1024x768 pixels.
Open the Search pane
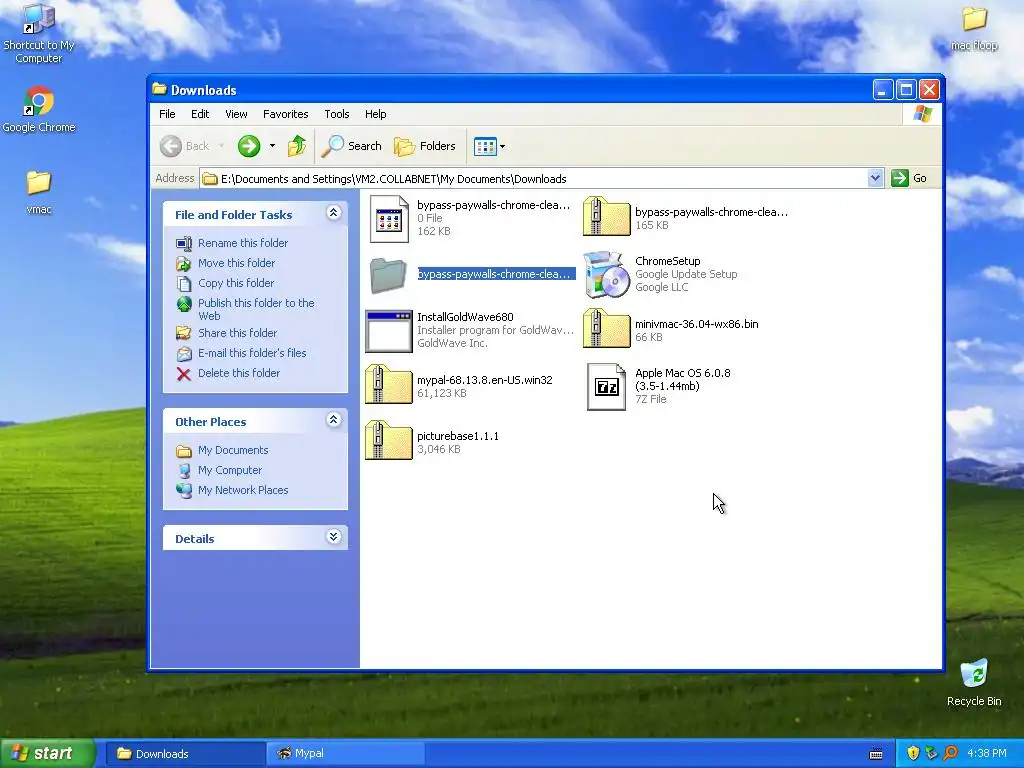(351, 146)
